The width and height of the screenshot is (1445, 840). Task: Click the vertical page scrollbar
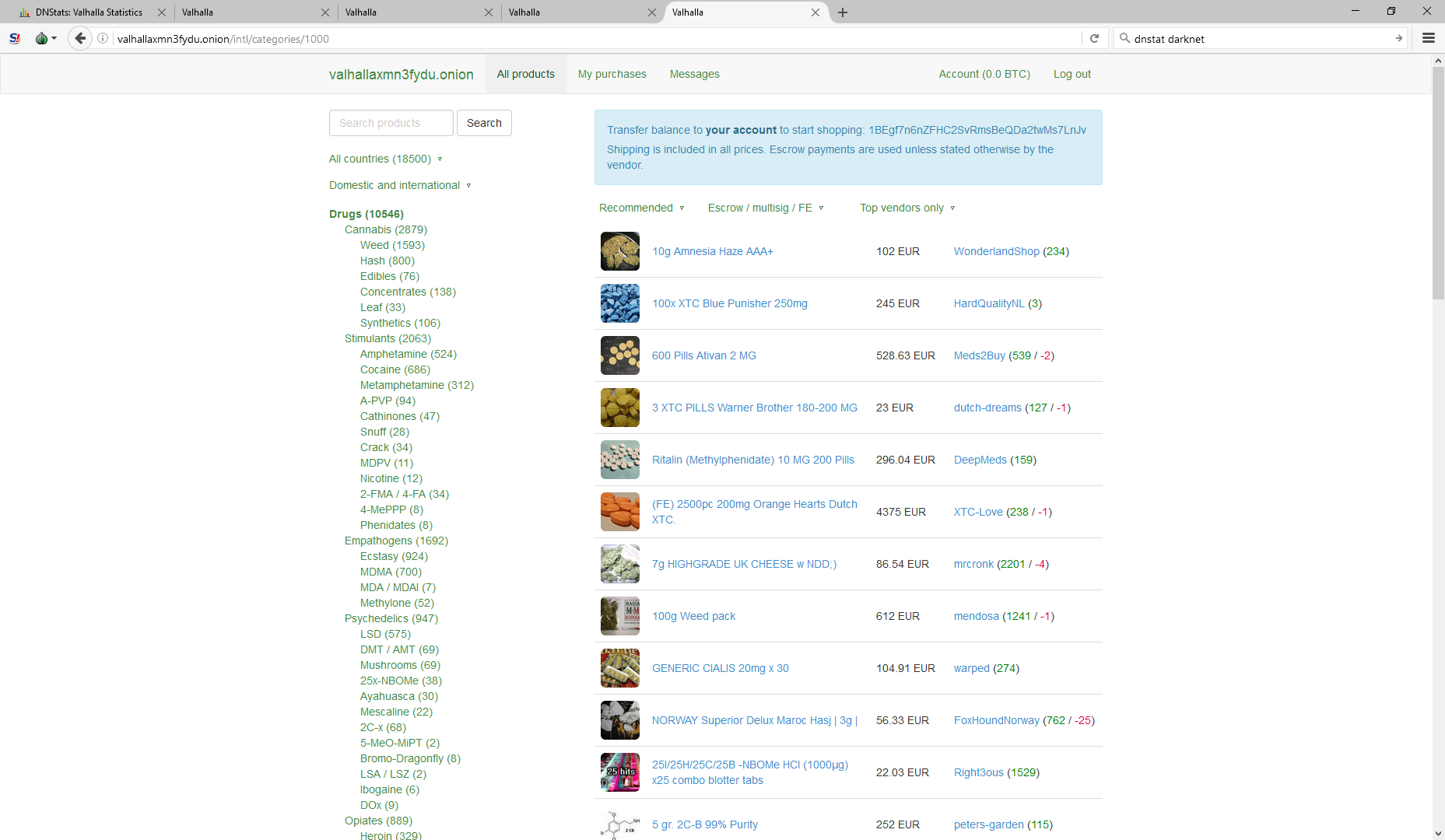tap(1438, 183)
